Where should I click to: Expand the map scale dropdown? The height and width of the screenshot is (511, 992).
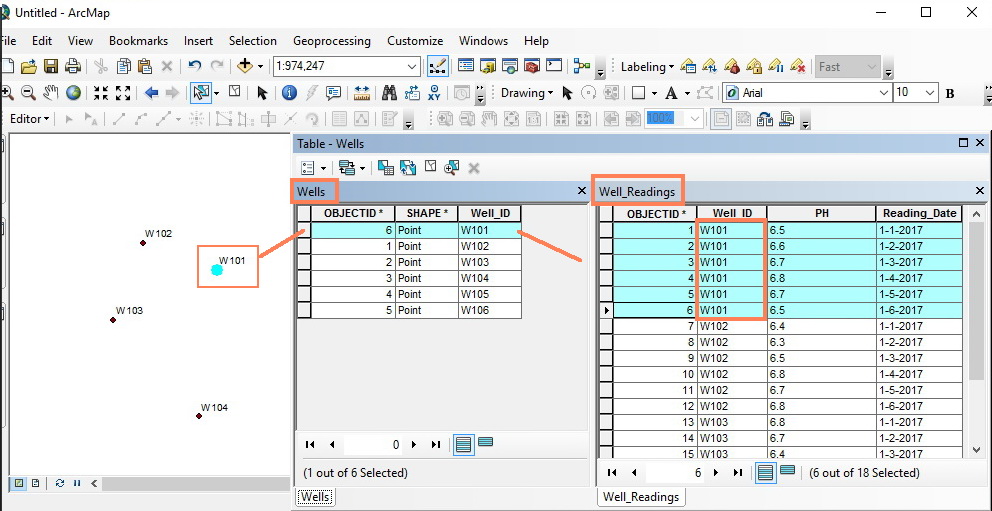412,66
